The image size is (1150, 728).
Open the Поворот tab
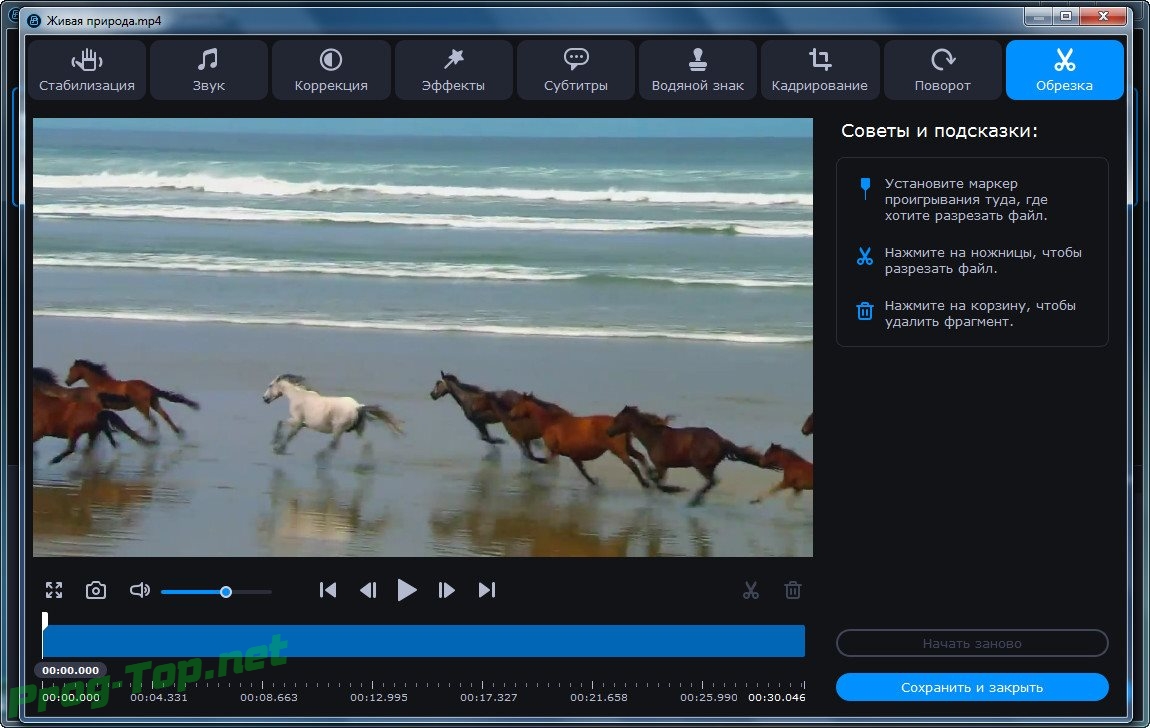[943, 70]
